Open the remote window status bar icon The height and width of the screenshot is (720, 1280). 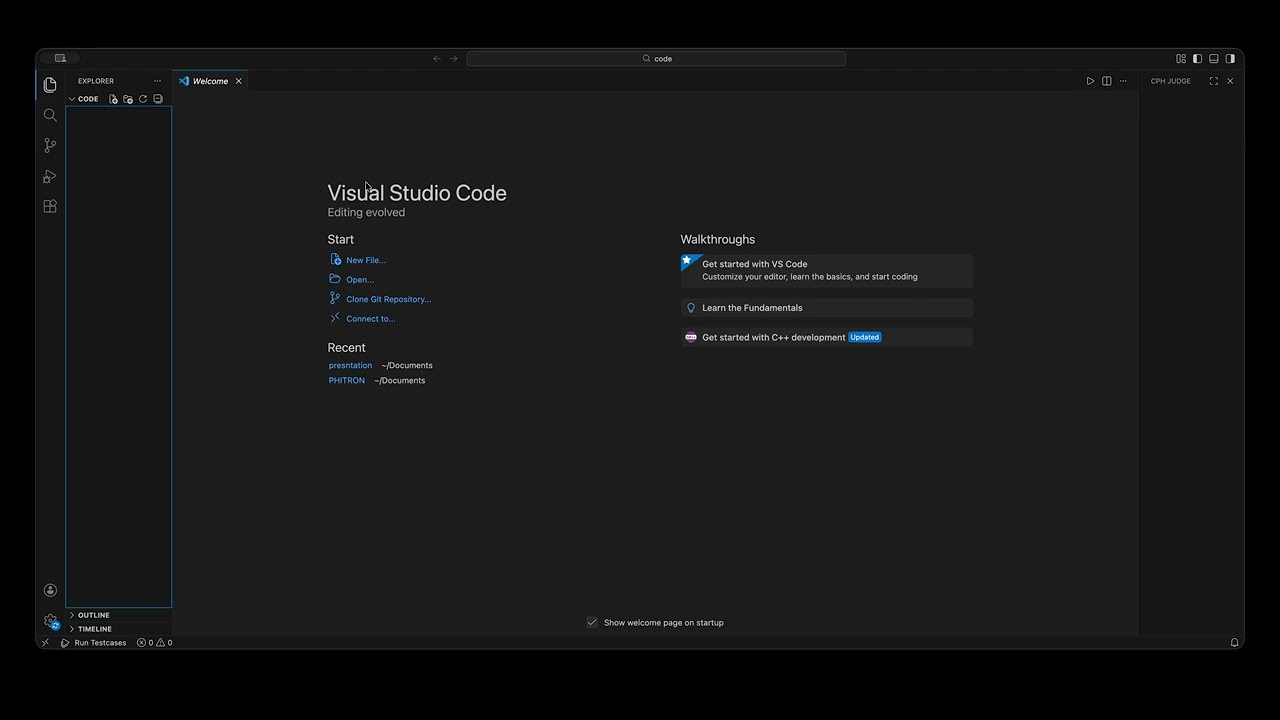[x=45, y=643]
